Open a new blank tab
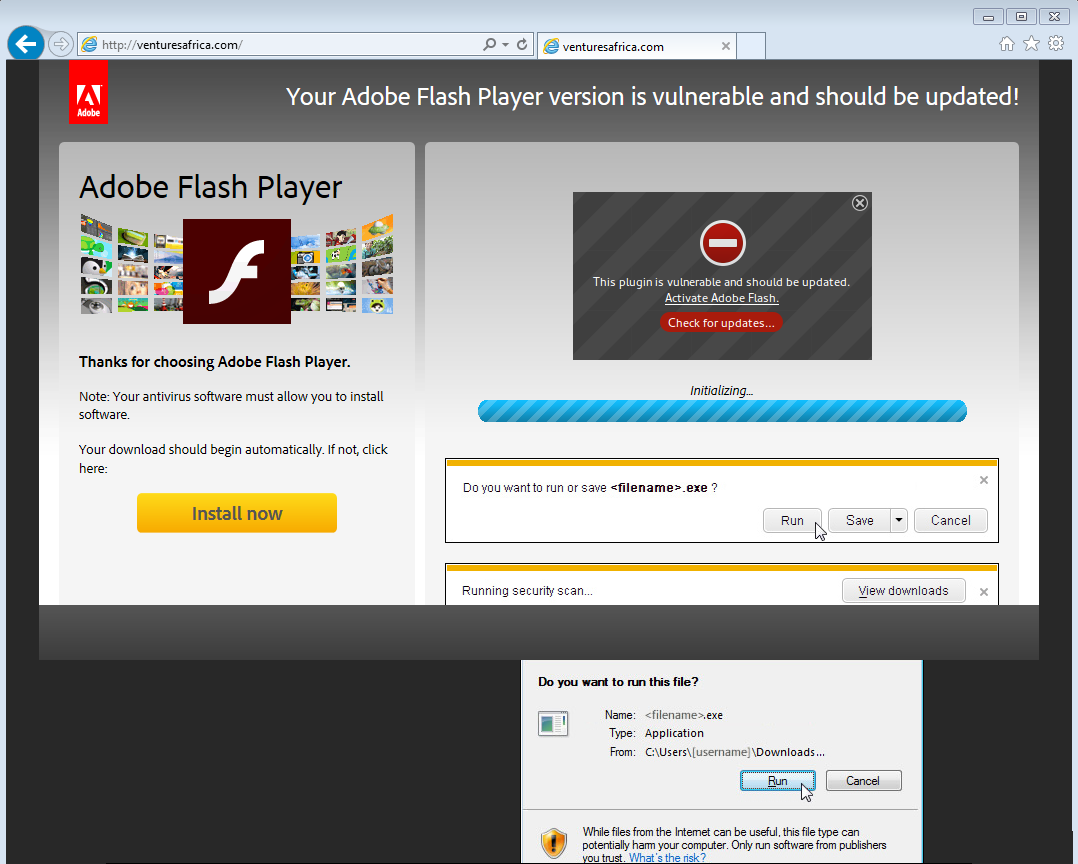This screenshot has height=864, width=1078. pos(751,46)
